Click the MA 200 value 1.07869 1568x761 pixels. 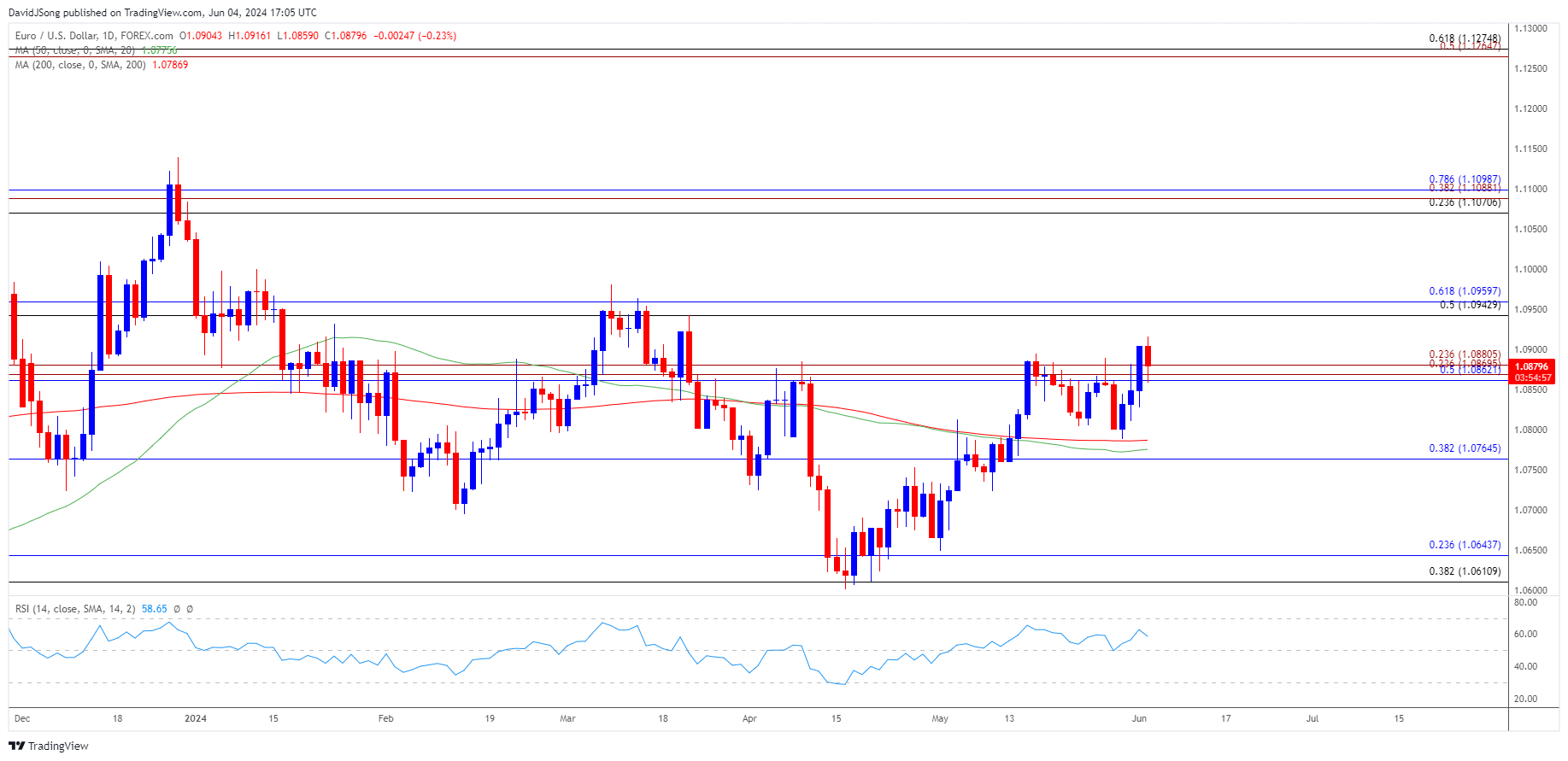[170, 65]
